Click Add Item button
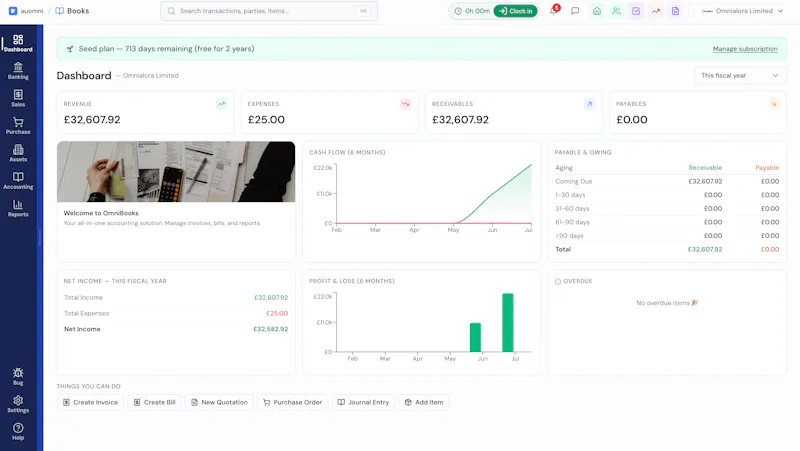Viewport: 800px width, 451px height. 423,402
